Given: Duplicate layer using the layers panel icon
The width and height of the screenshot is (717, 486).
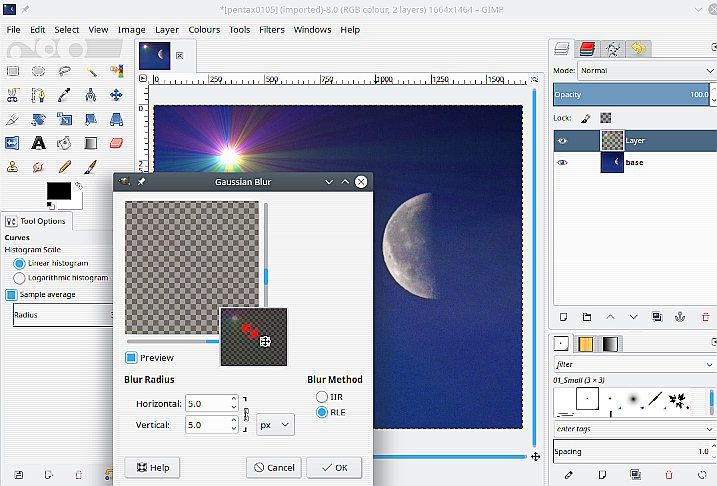Looking at the screenshot, I should [657, 316].
